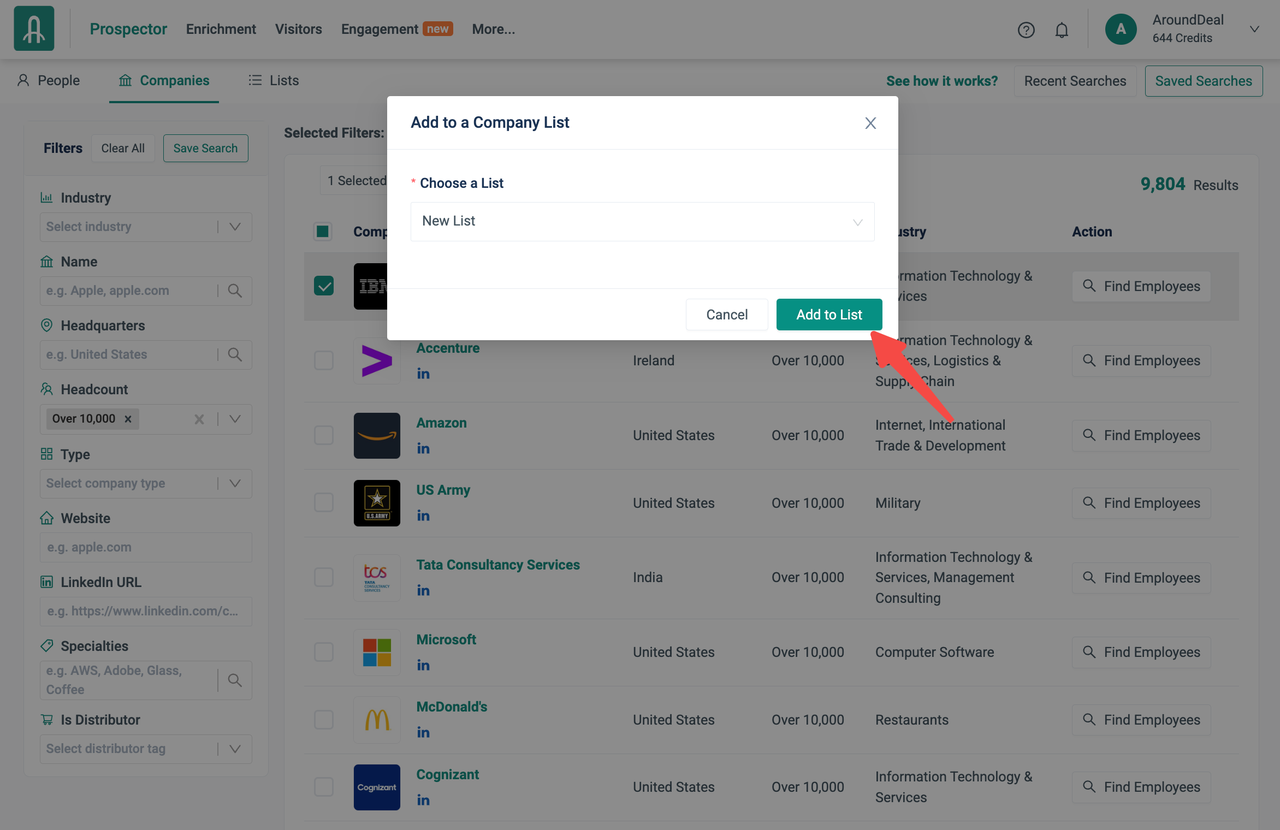Switch to the People tab

point(48,81)
